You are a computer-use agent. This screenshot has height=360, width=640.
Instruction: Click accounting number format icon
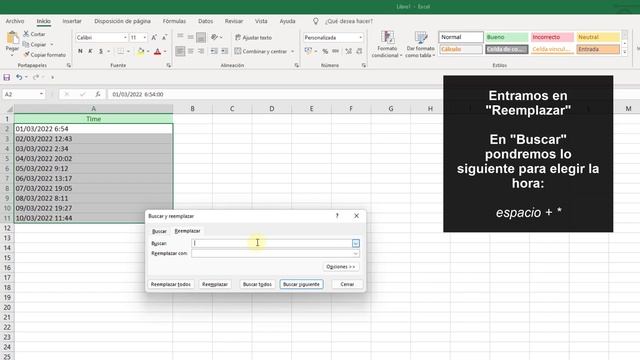pos(308,51)
